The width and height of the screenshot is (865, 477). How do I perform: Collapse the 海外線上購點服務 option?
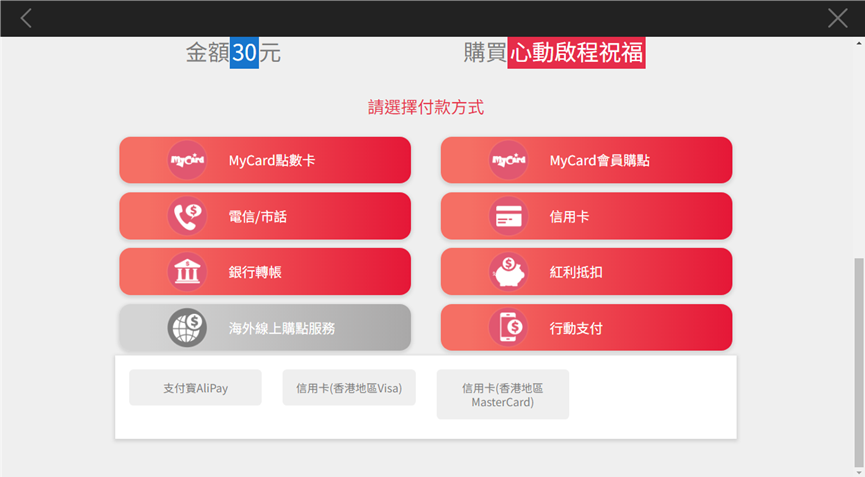pos(265,328)
